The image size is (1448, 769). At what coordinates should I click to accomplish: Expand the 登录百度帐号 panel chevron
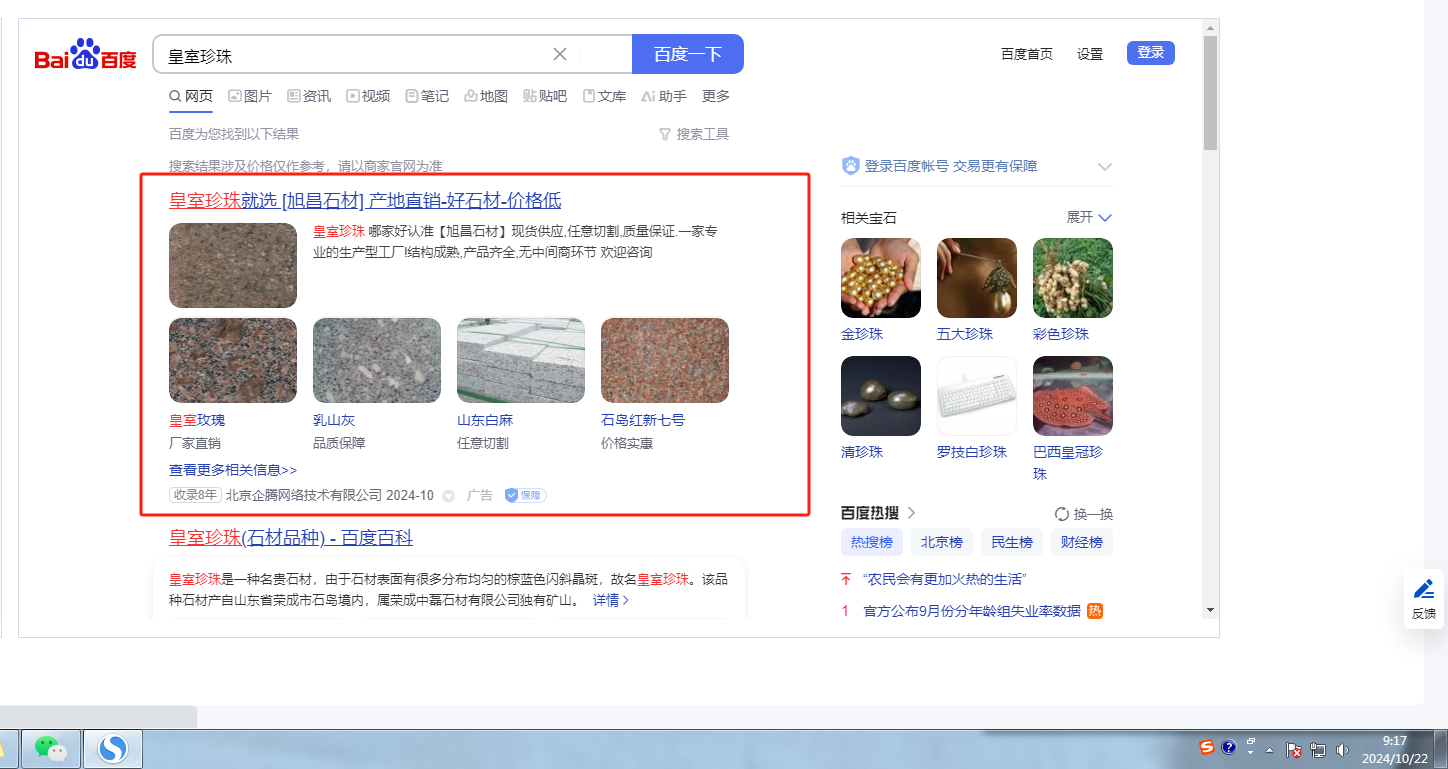(x=1104, y=166)
